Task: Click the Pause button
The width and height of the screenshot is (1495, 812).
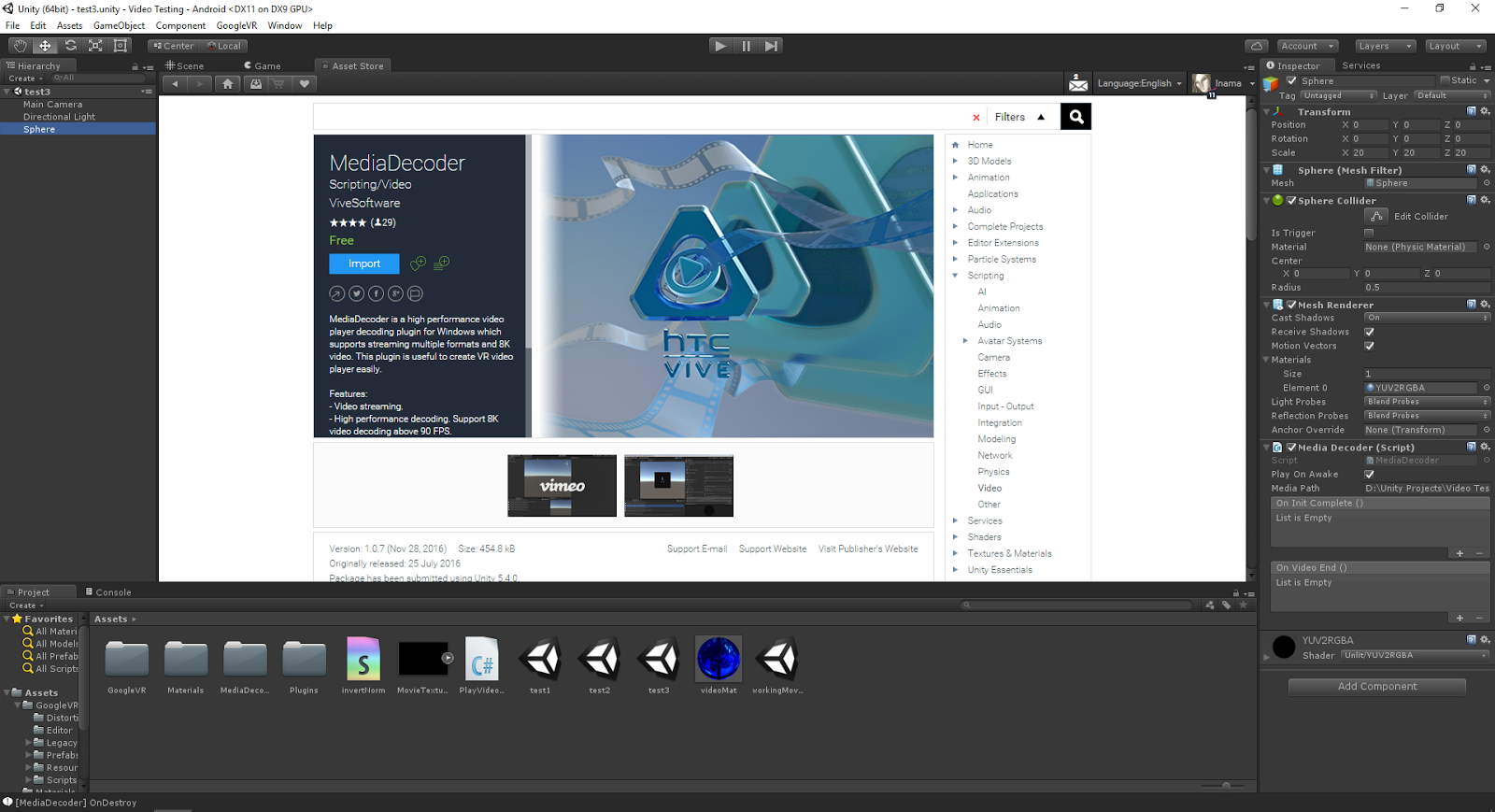Action: (746, 46)
